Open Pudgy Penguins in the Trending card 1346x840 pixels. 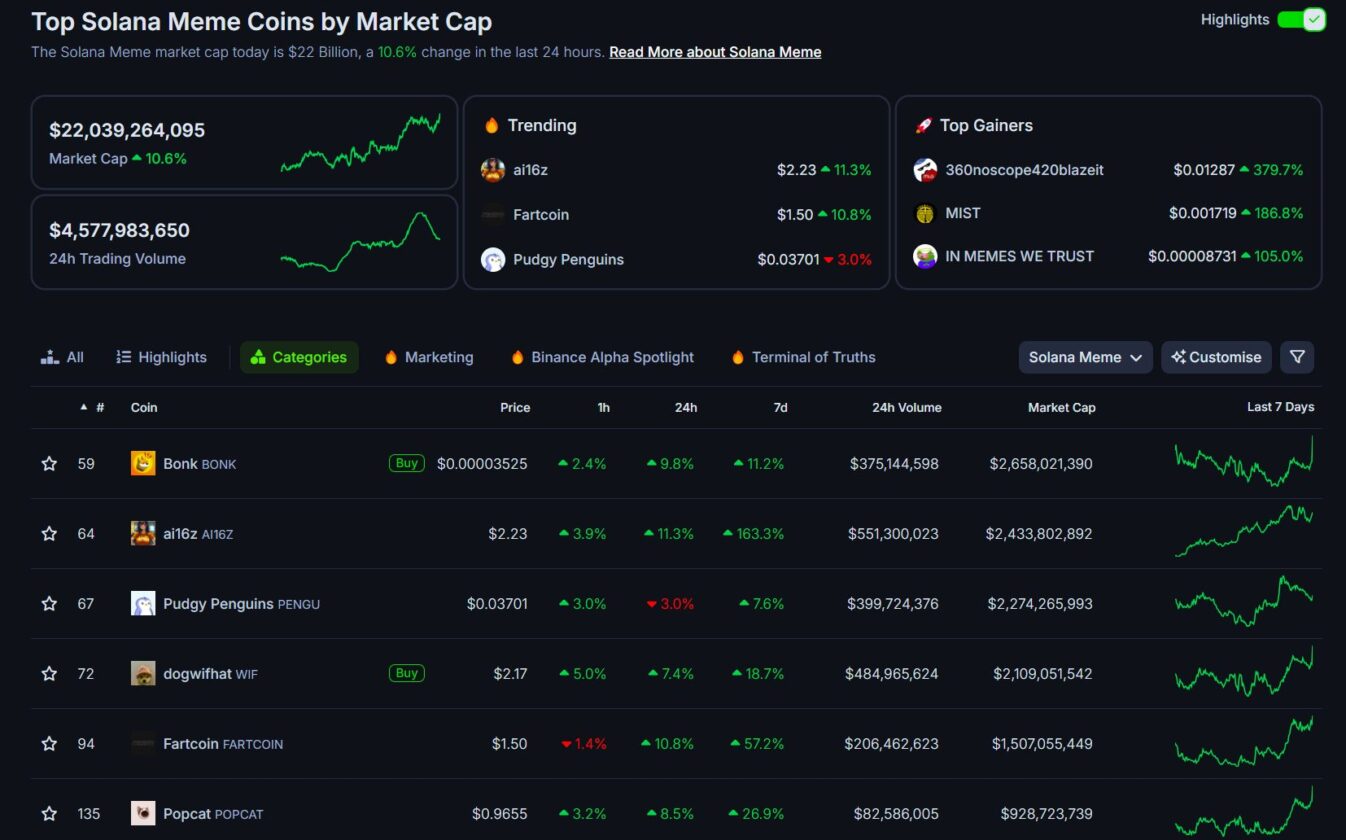pyautogui.click(x=568, y=260)
